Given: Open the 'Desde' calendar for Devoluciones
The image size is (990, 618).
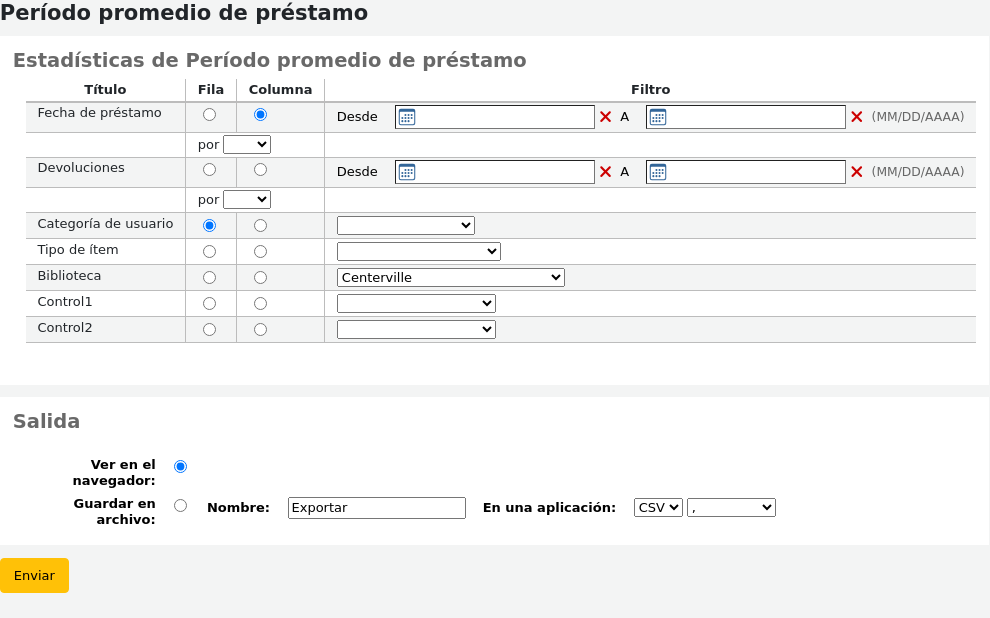Looking at the screenshot, I should click(405, 171).
